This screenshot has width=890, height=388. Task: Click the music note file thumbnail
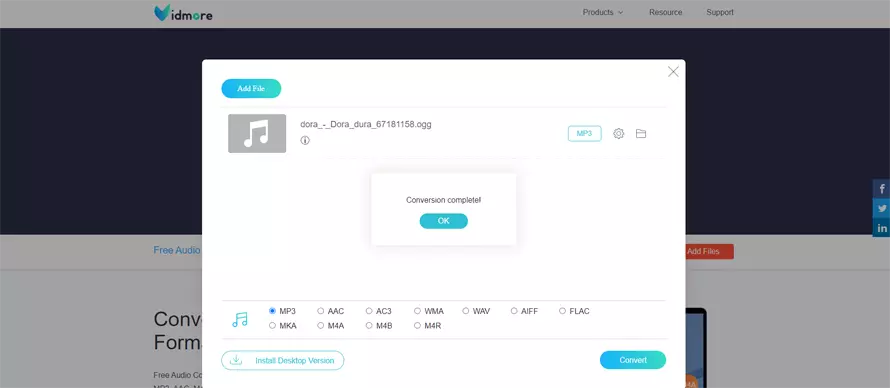pyautogui.click(x=257, y=133)
